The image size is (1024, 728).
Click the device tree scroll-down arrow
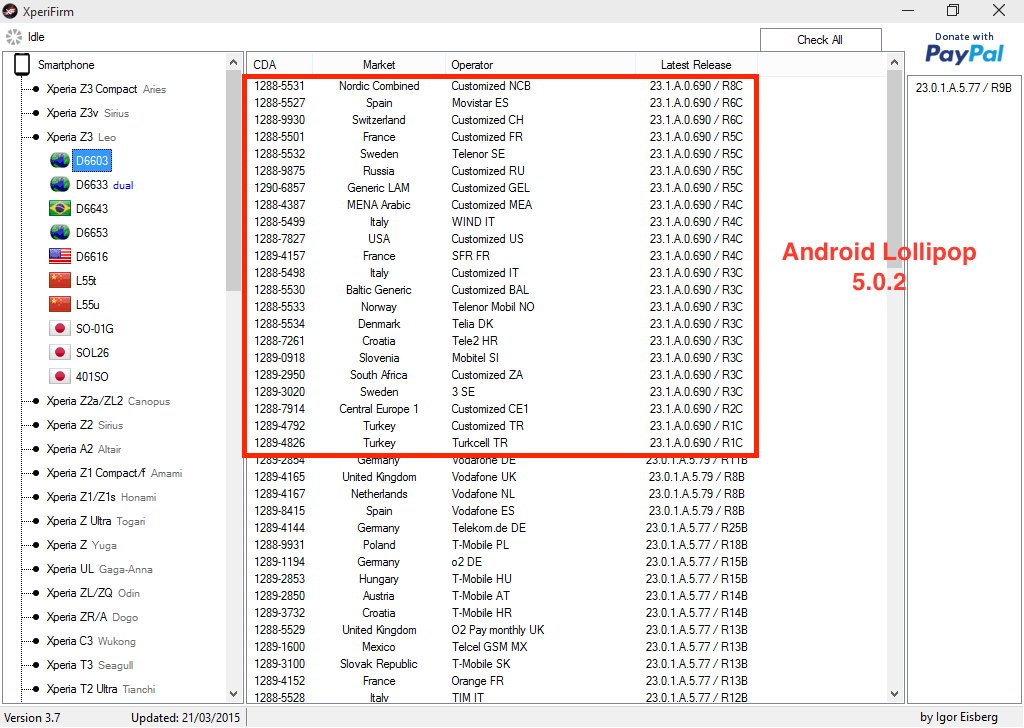tap(234, 693)
